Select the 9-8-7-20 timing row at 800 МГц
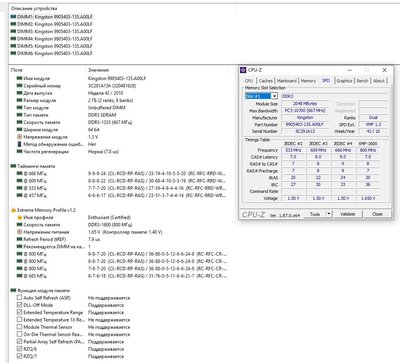Screen dimensions: 400x363 [x=122, y=254]
